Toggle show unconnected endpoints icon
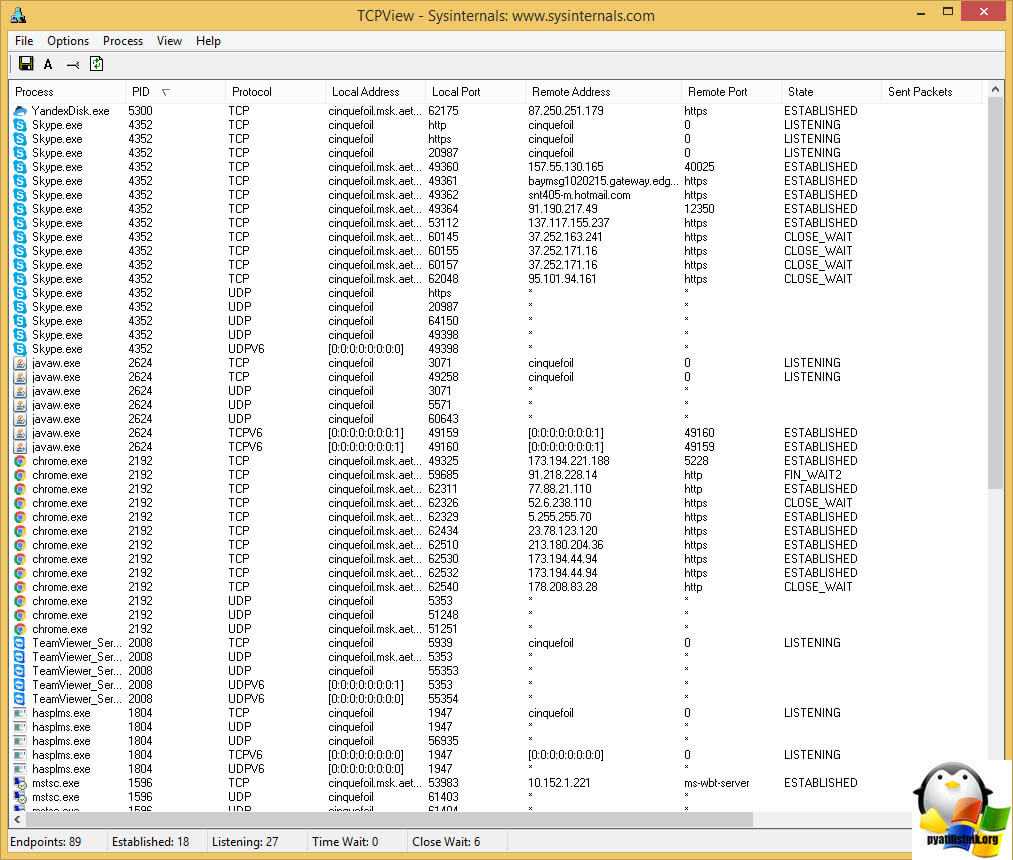This screenshot has width=1013, height=860. [x=72, y=65]
